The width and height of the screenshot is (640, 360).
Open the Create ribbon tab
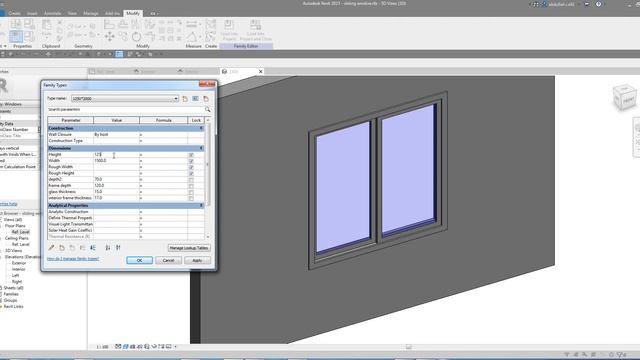click(14, 13)
